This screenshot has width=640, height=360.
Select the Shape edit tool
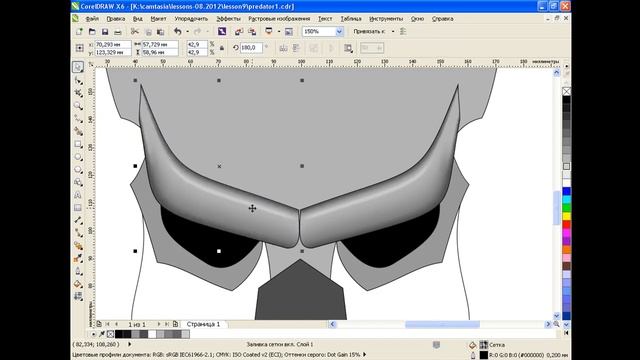click(x=78, y=80)
